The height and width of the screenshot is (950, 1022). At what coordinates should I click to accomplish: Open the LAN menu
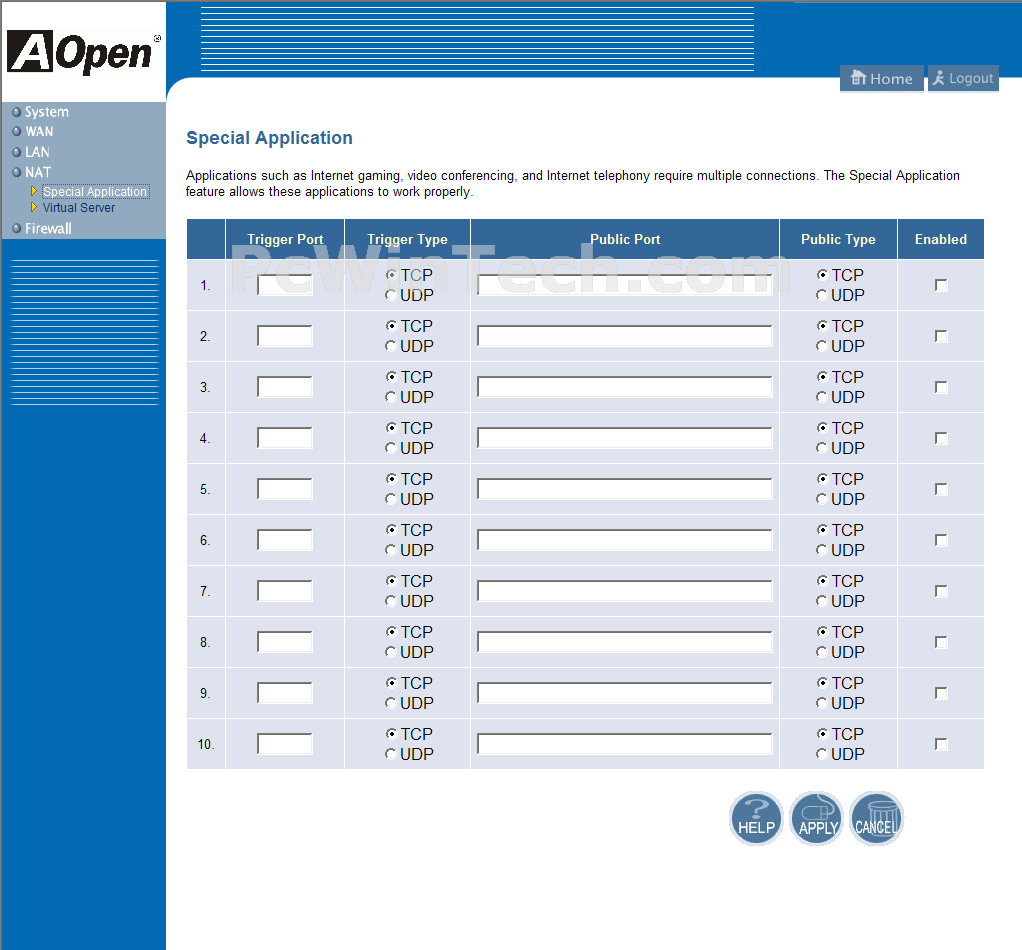[37, 152]
